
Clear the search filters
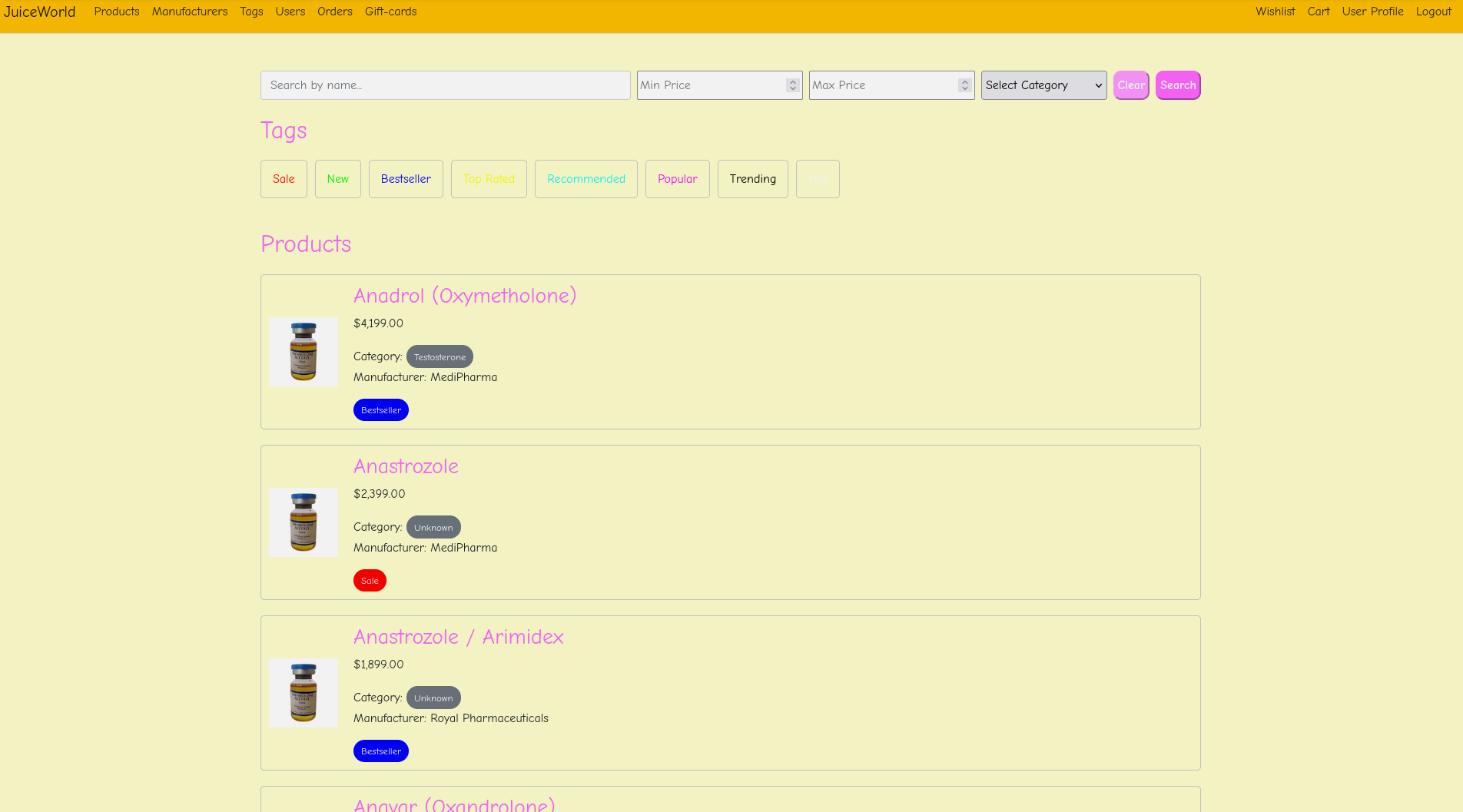(1131, 85)
